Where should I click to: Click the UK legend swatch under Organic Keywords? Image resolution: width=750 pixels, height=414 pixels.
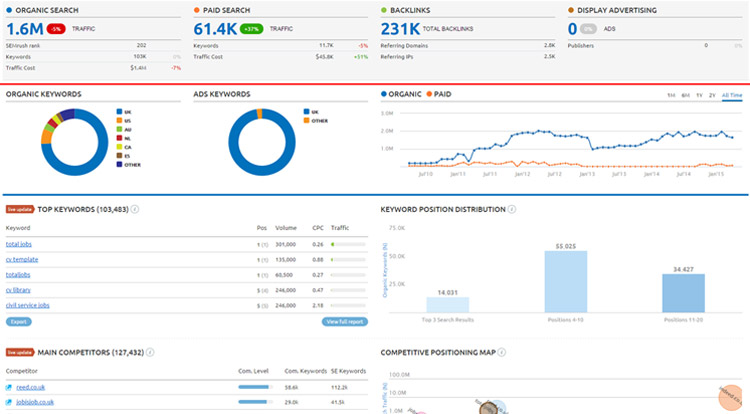(x=120, y=112)
